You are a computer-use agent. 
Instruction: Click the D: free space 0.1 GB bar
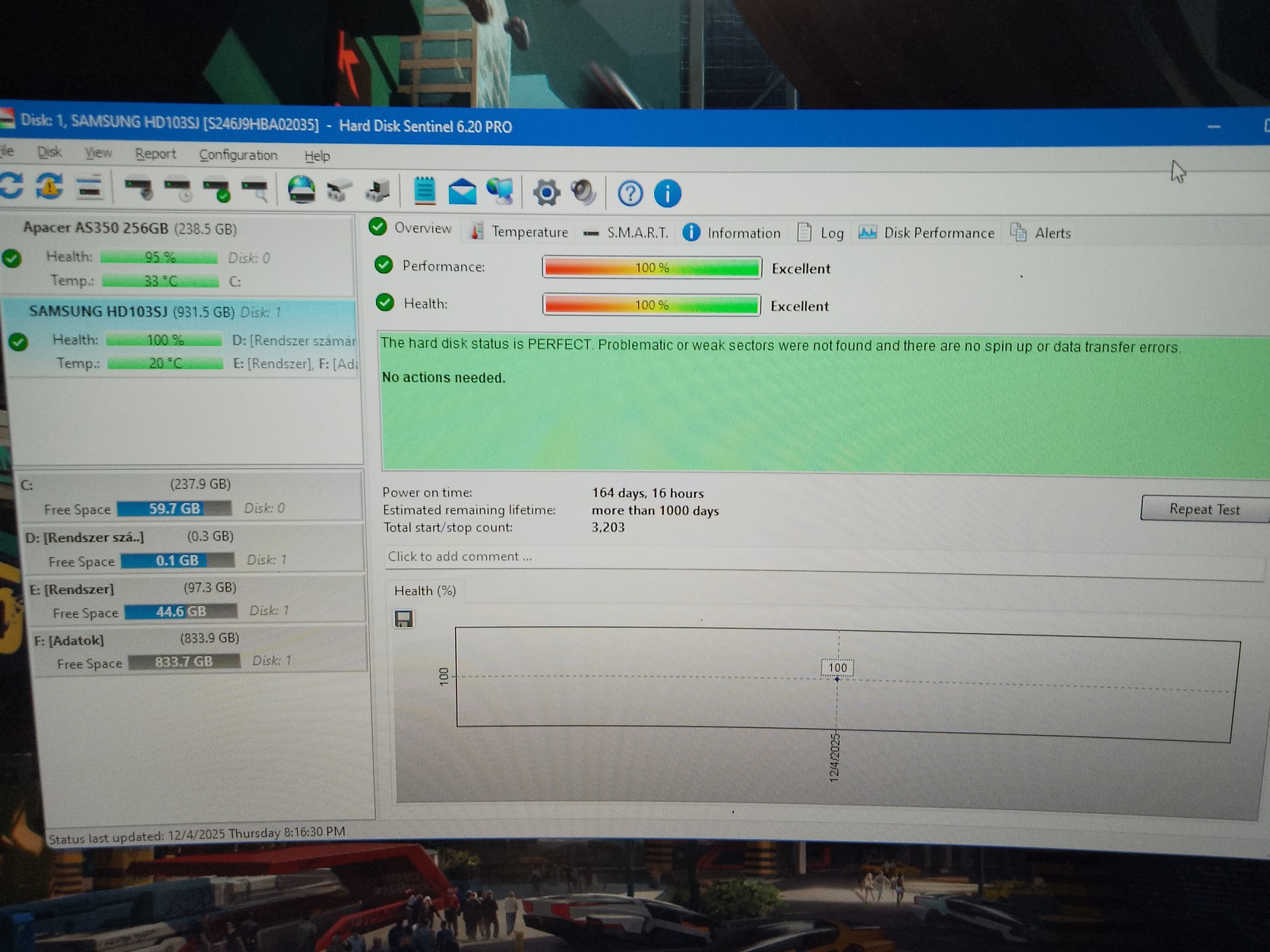click(177, 560)
